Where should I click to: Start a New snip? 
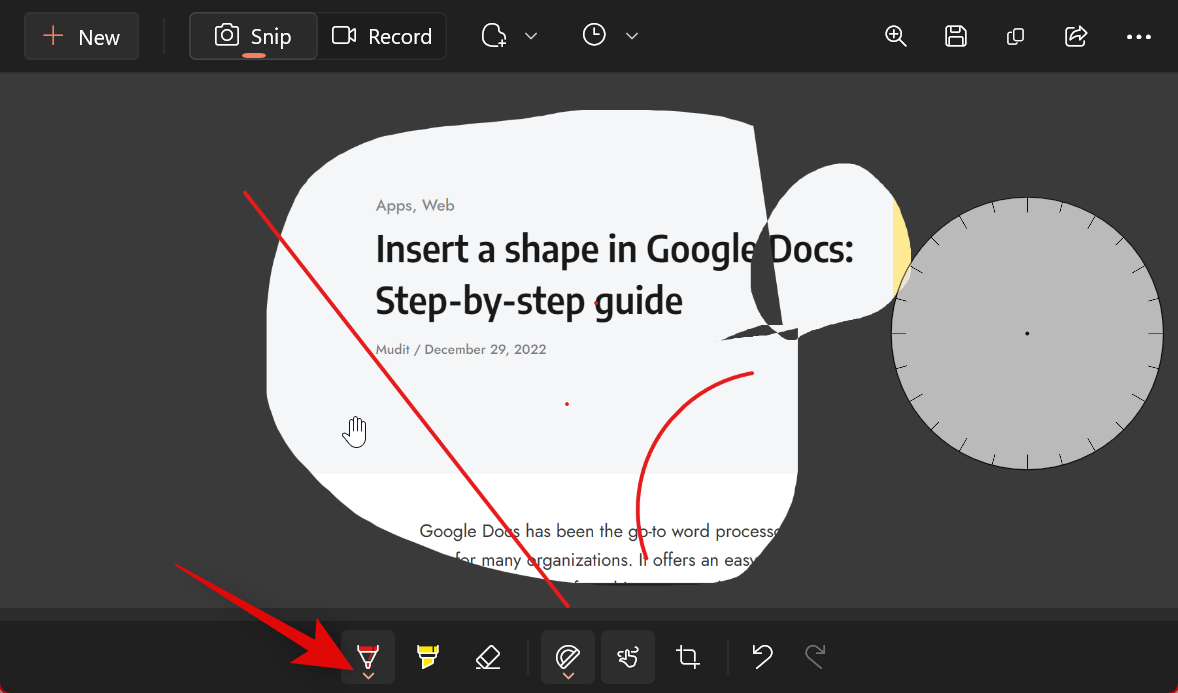pyautogui.click(x=81, y=36)
